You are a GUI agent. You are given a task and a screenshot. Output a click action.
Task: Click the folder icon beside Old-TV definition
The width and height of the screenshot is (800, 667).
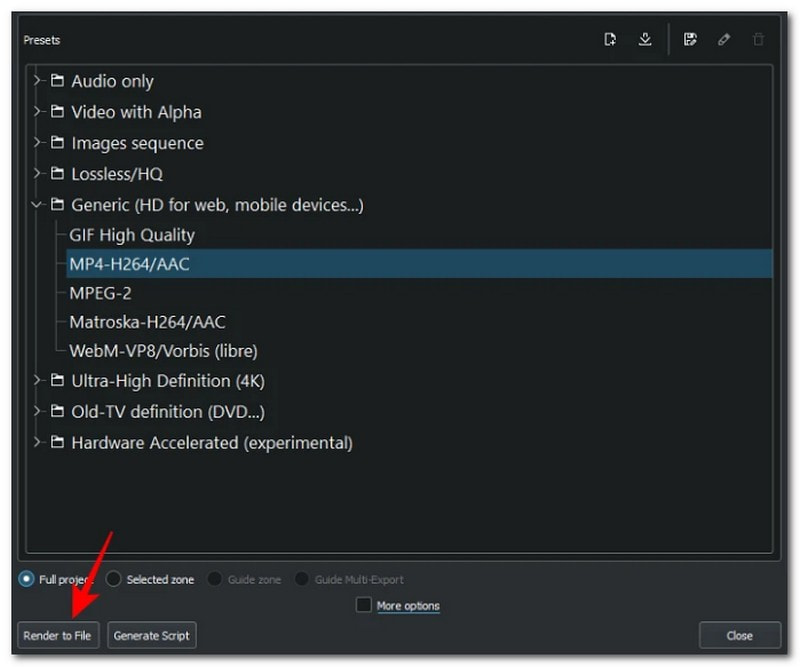(x=58, y=411)
